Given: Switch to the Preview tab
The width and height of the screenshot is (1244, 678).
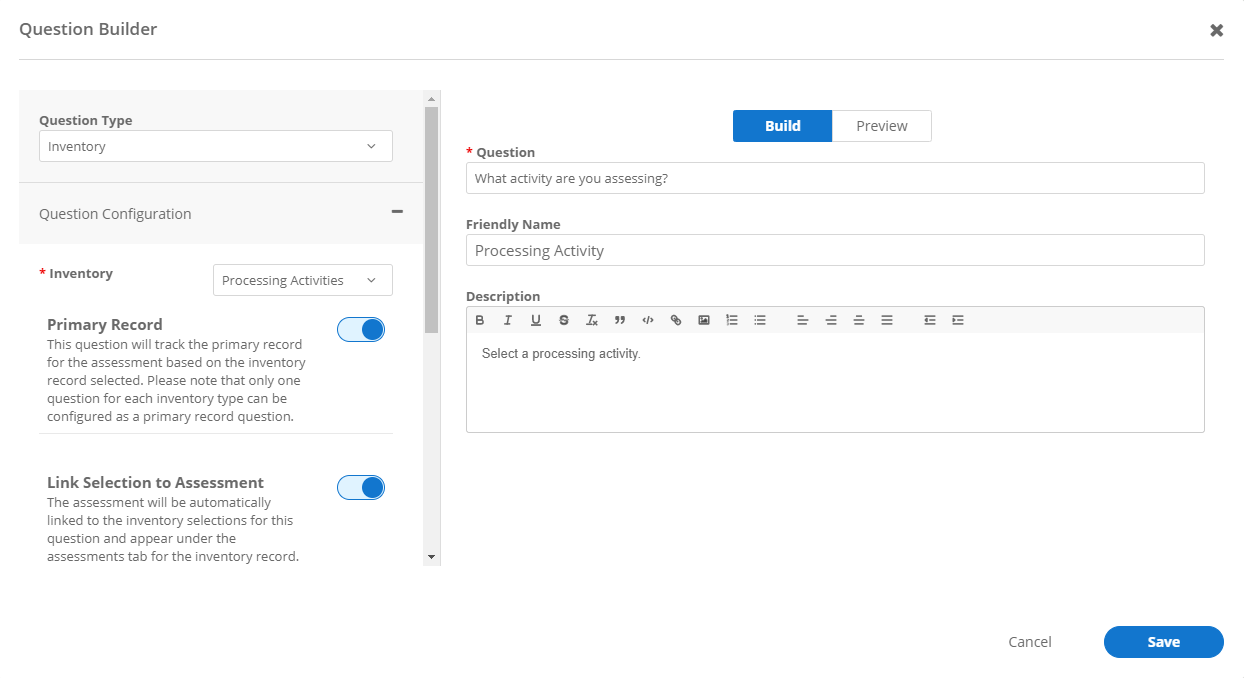Looking at the screenshot, I should pyautogui.click(x=881, y=126).
